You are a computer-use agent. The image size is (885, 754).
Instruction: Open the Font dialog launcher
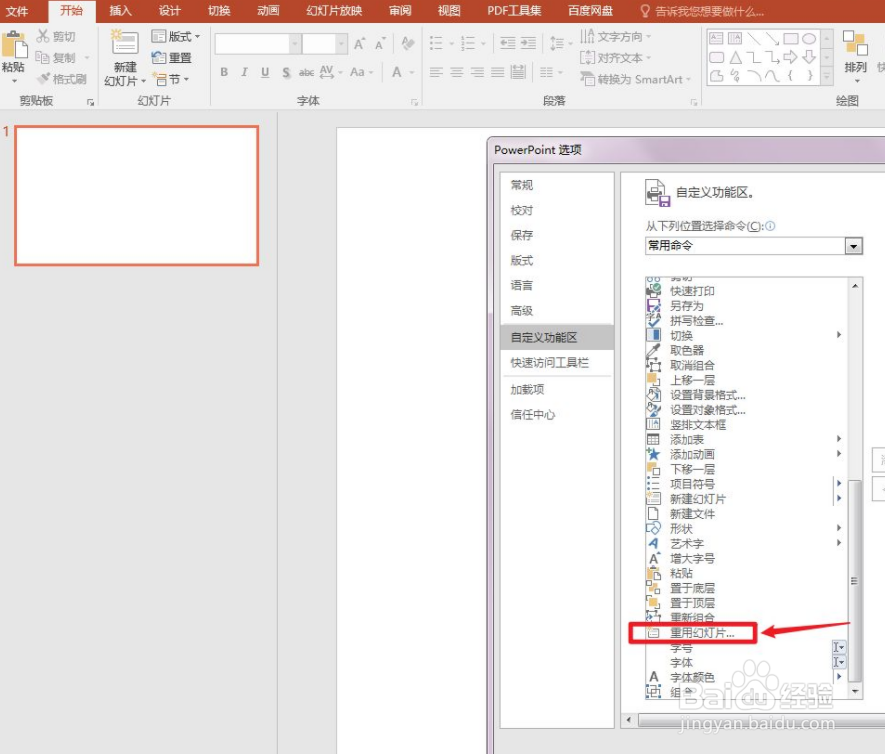[x=414, y=102]
